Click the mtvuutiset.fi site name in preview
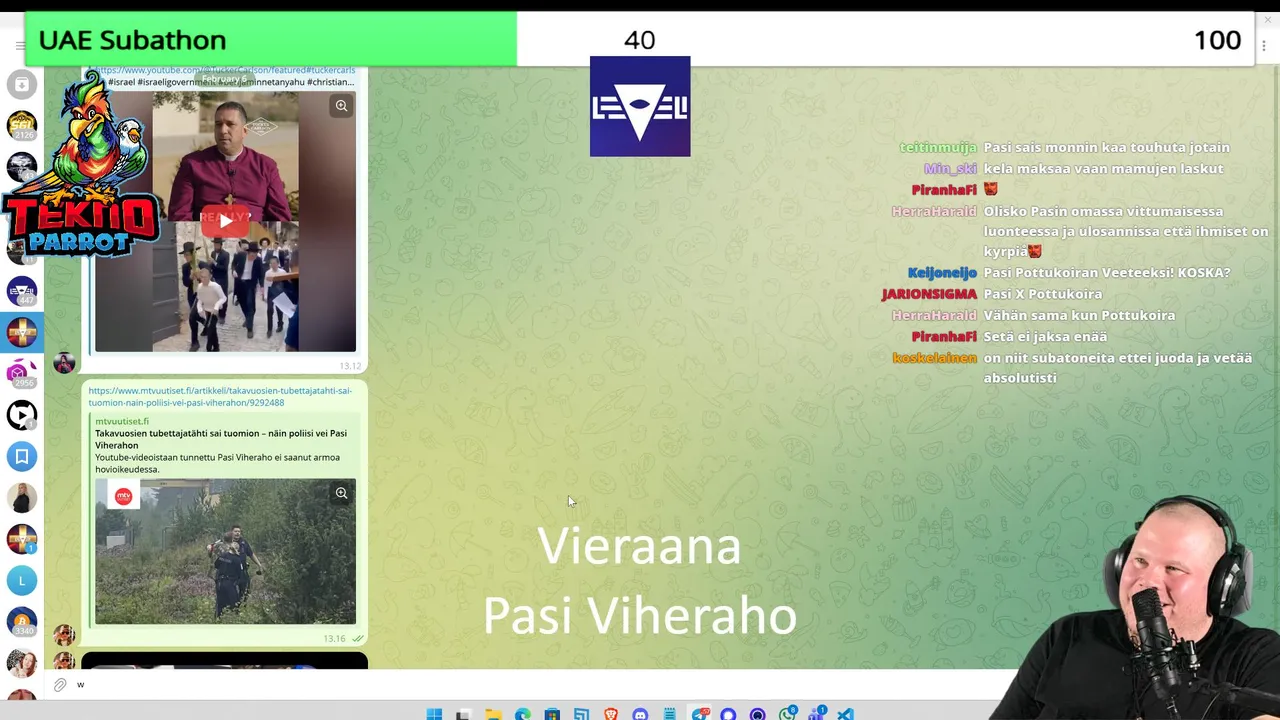1280x720 pixels. [x=122, y=421]
